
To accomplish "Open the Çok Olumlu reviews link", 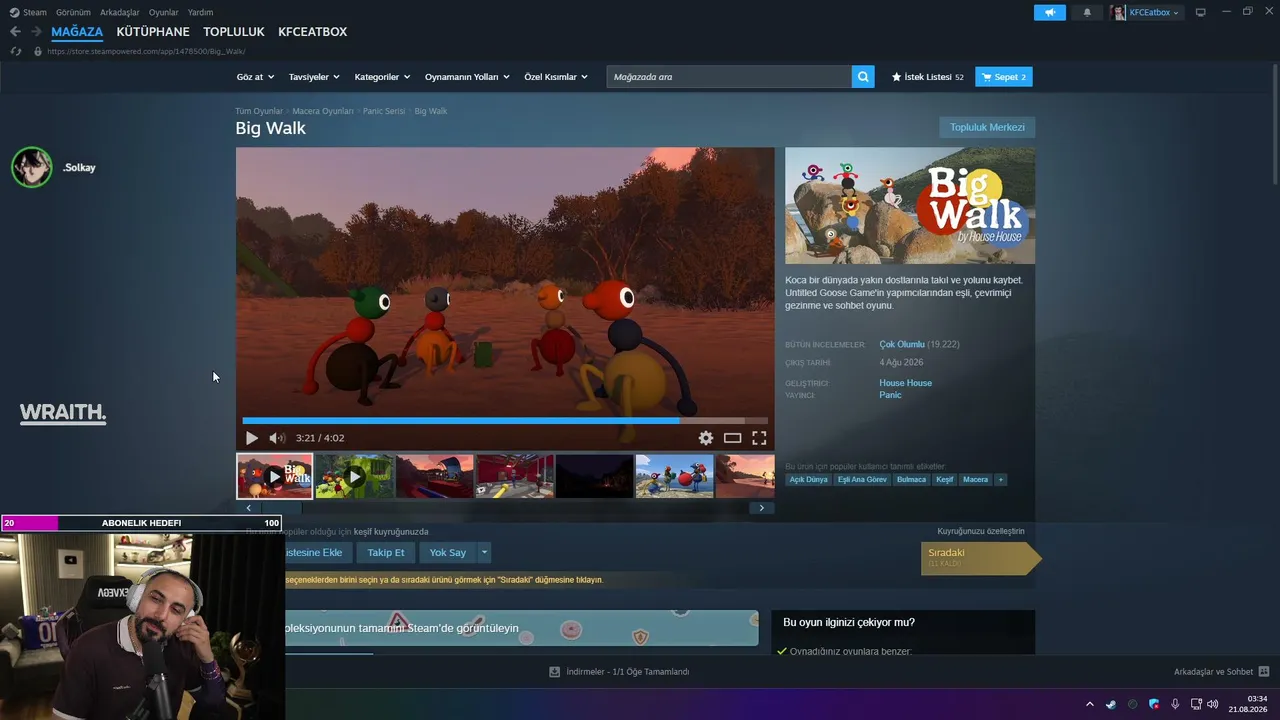I will click(902, 344).
